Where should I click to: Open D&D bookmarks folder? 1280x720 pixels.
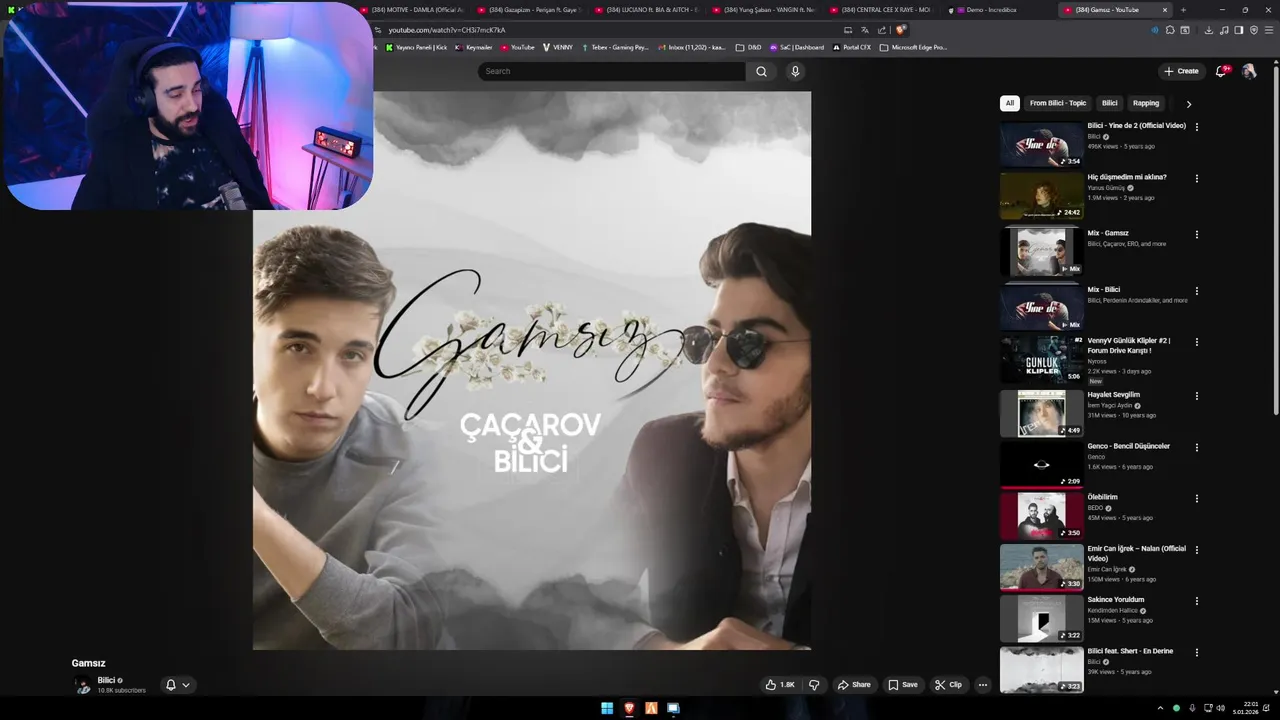[x=749, y=47]
